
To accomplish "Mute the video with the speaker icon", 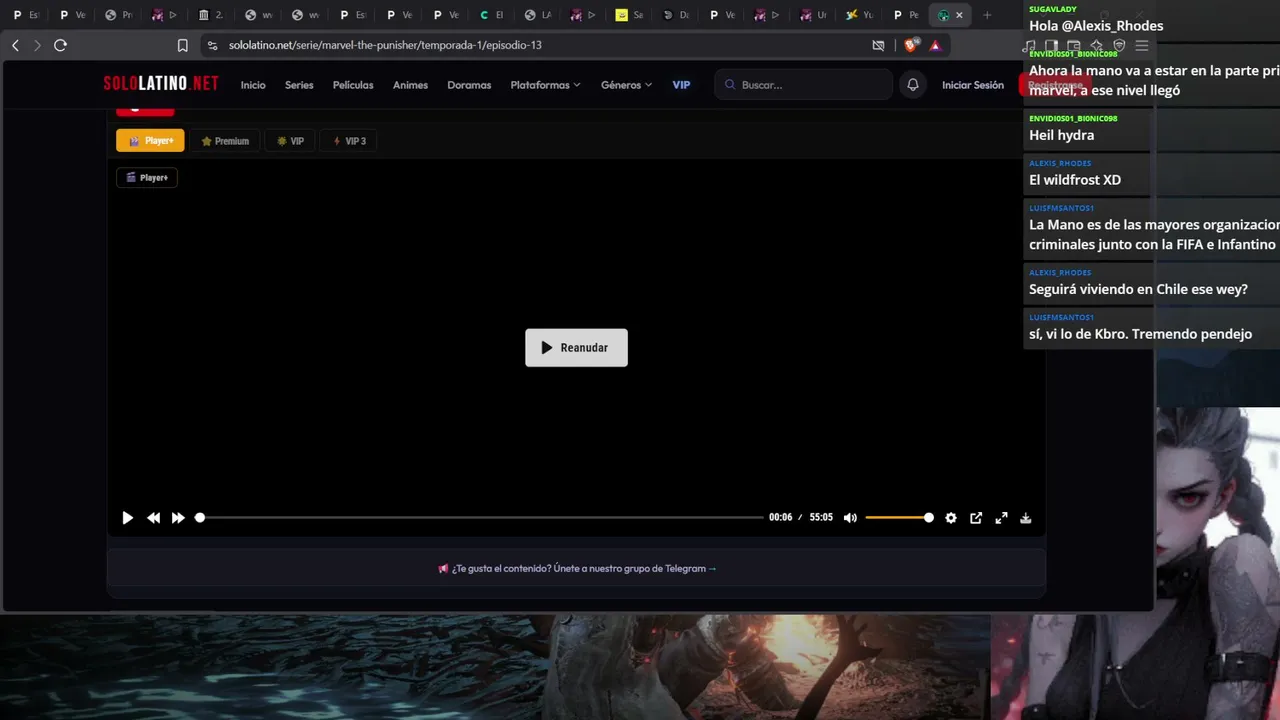I will tap(850, 518).
